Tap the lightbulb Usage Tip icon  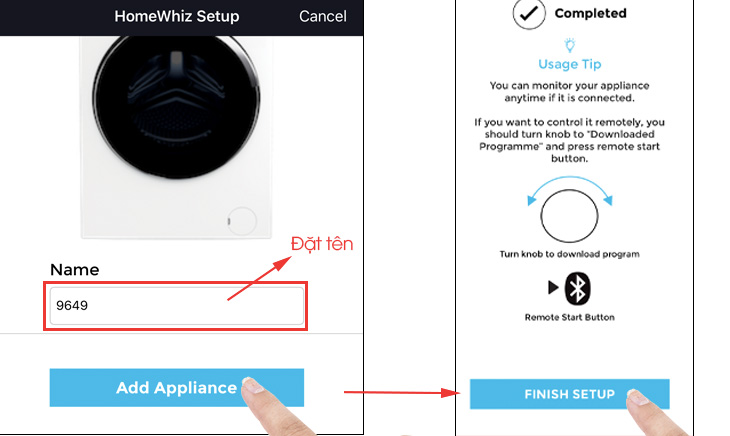[570, 45]
